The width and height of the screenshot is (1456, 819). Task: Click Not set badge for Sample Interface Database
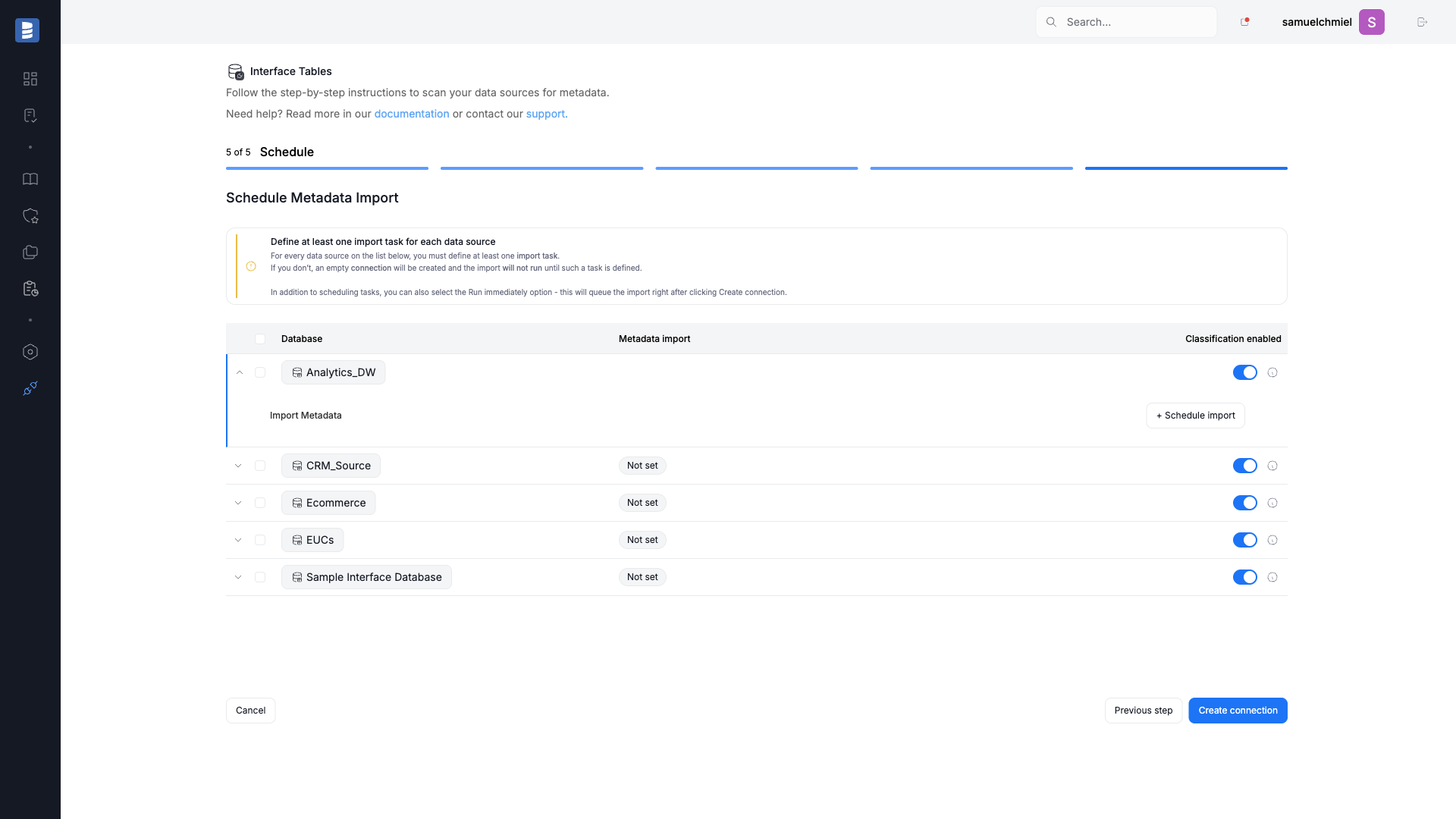pyautogui.click(x=642, y=577)
